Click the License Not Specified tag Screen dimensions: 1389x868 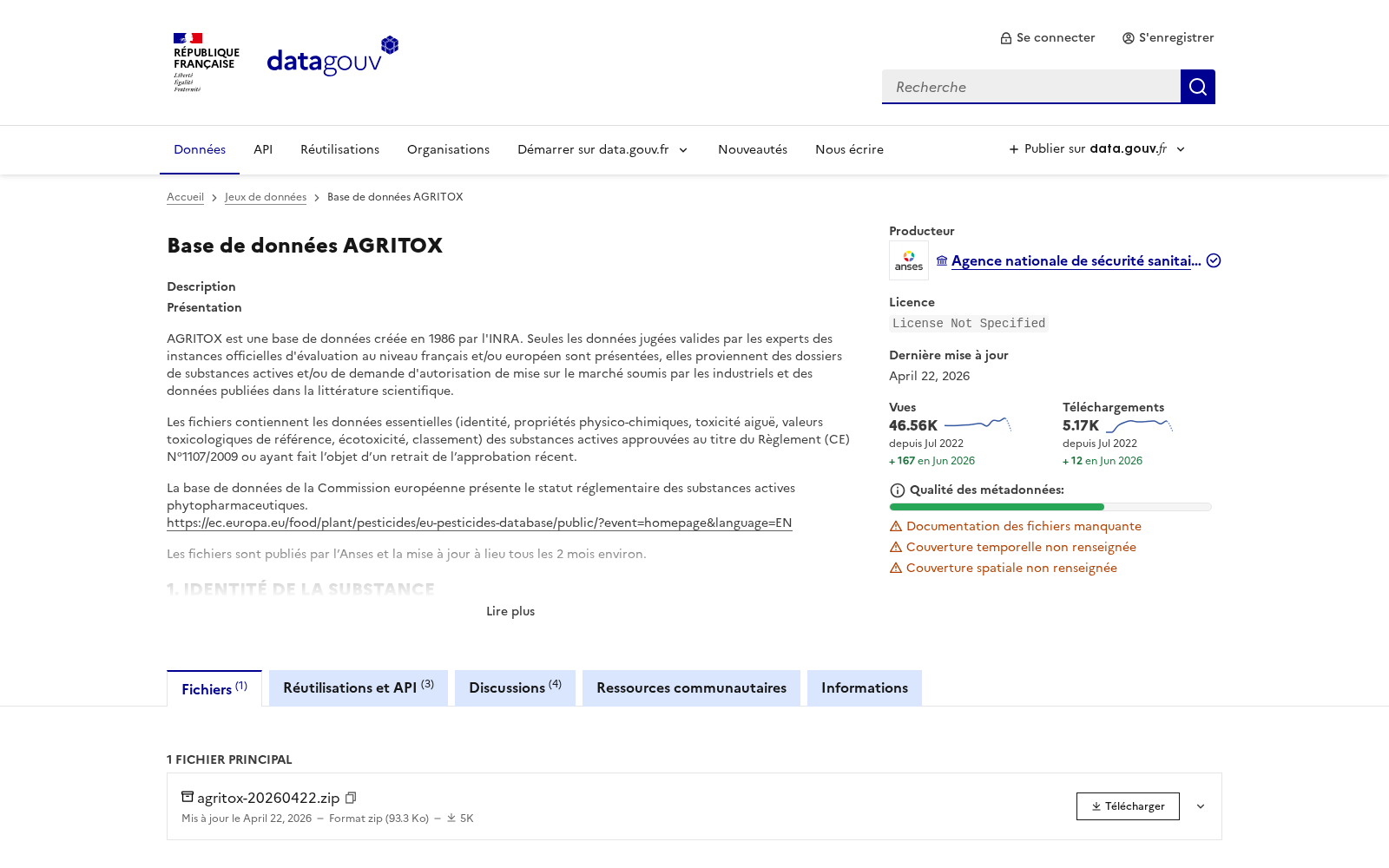click(x=969, y=323)
